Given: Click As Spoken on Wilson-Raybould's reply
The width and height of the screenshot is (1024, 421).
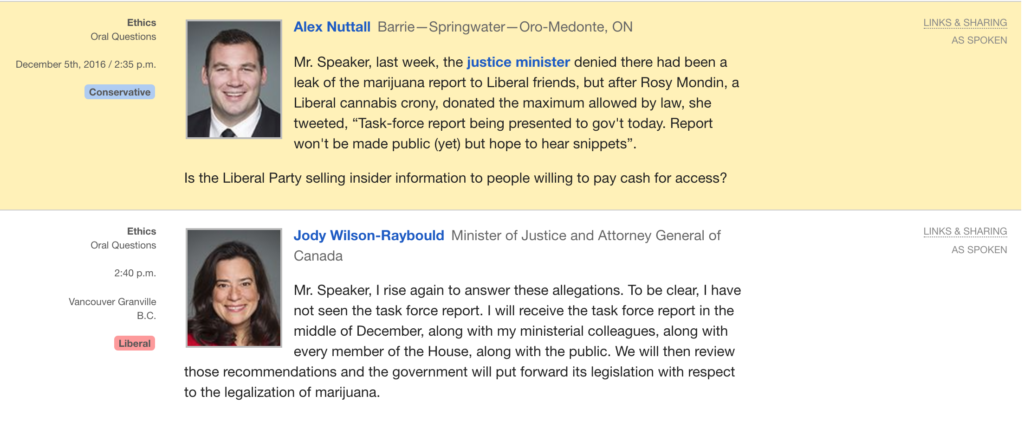Looking at the screenshot, I should pyautogui.click(x=979, y=249).
